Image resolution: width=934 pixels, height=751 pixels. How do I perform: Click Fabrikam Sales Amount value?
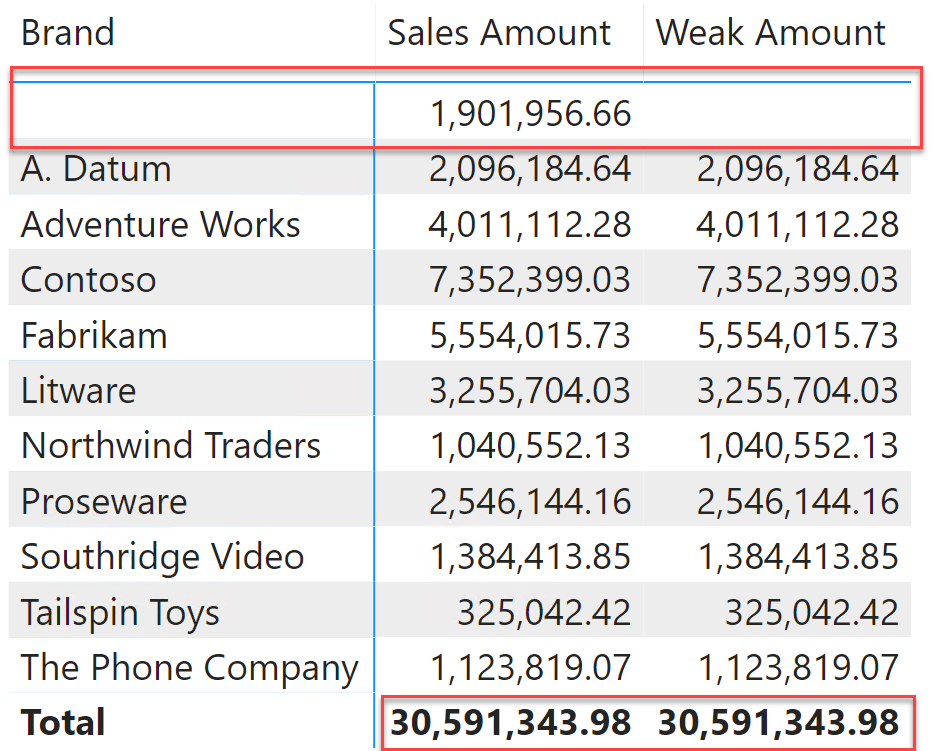(530, 335)
